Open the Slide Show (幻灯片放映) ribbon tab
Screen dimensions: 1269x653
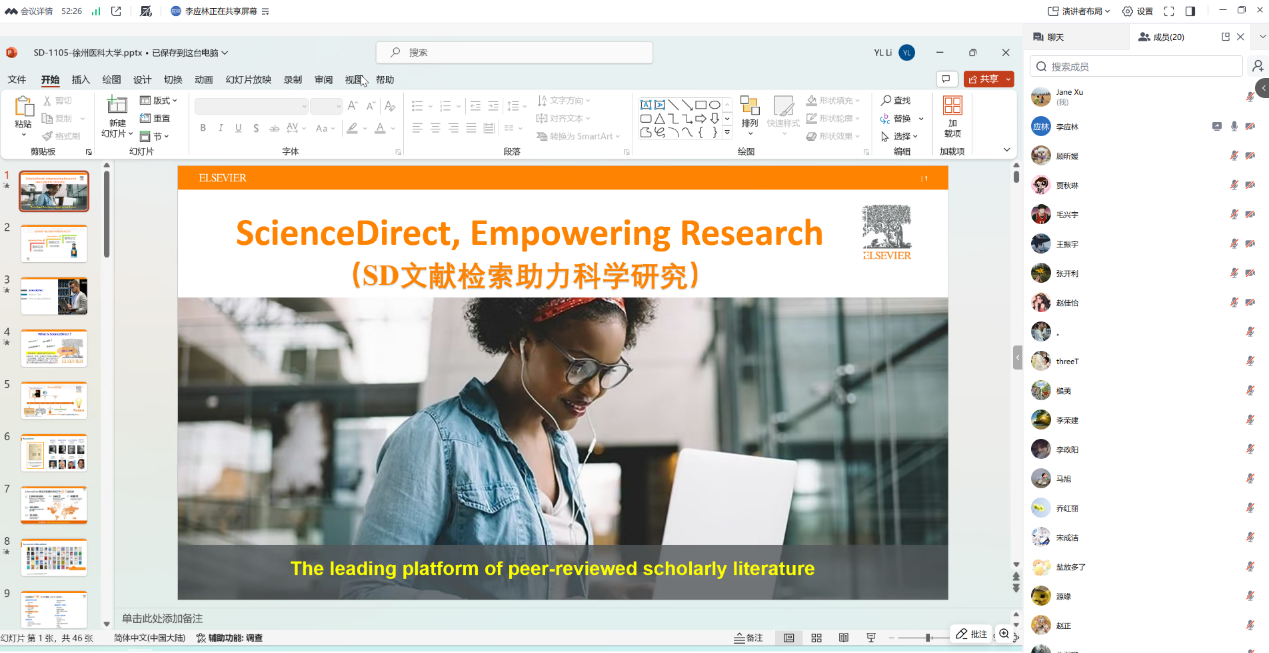pyautogui.click(x=248, y=80)
